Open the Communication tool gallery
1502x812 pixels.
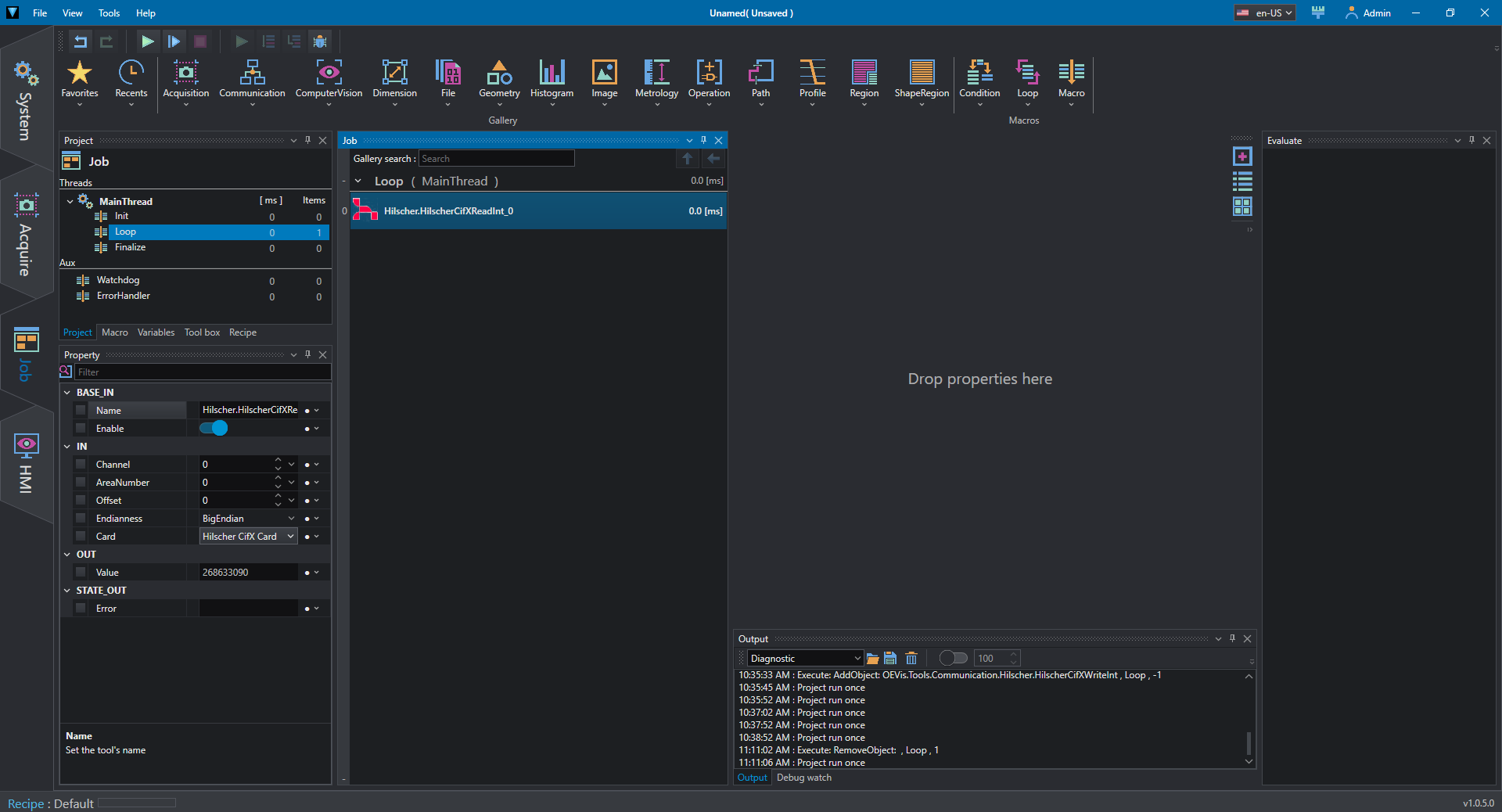click(x=252, y=79)
